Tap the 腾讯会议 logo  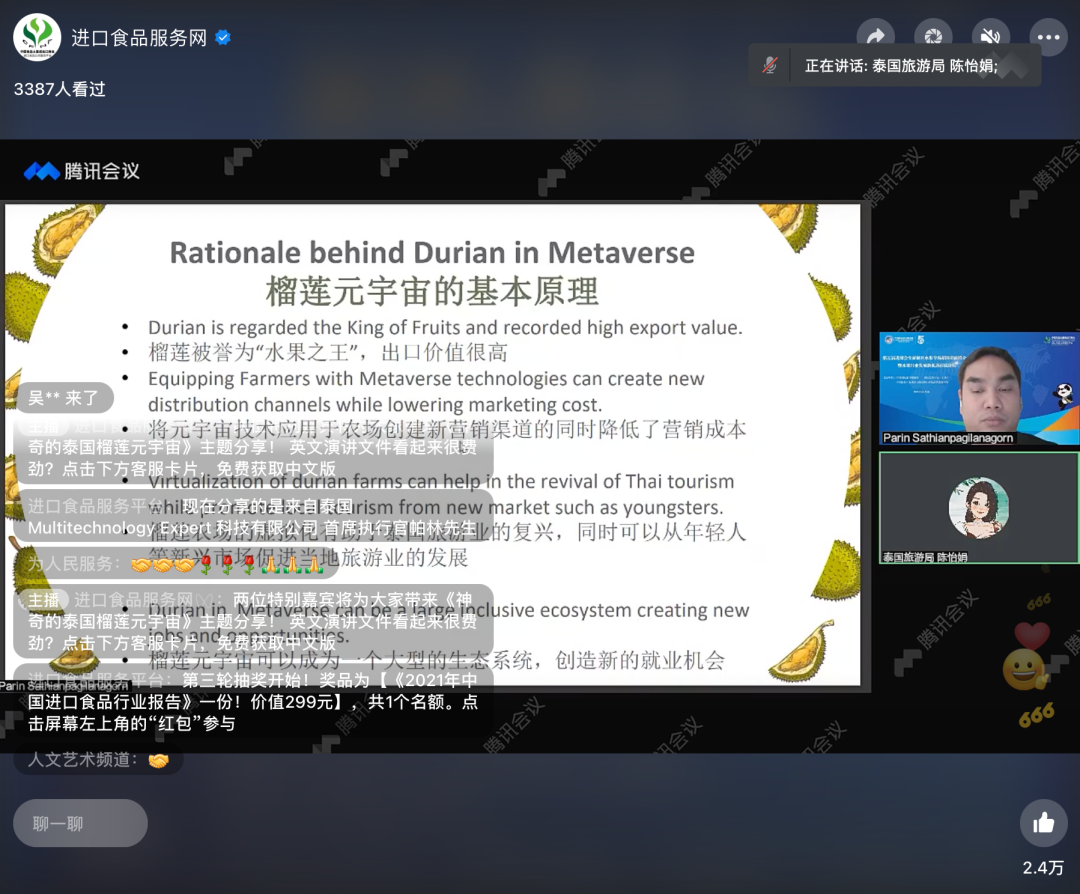click(x=82, y=171)
